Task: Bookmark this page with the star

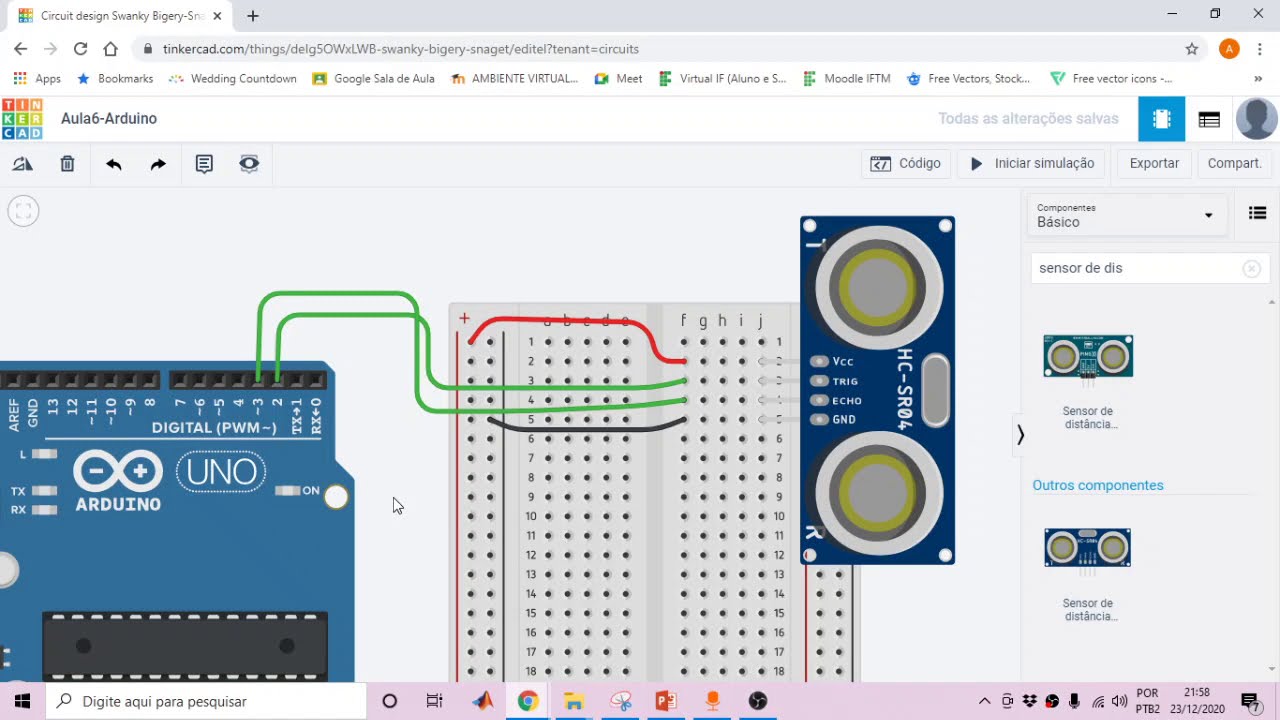Action: pyautogui.click(x=1191, y=49)
